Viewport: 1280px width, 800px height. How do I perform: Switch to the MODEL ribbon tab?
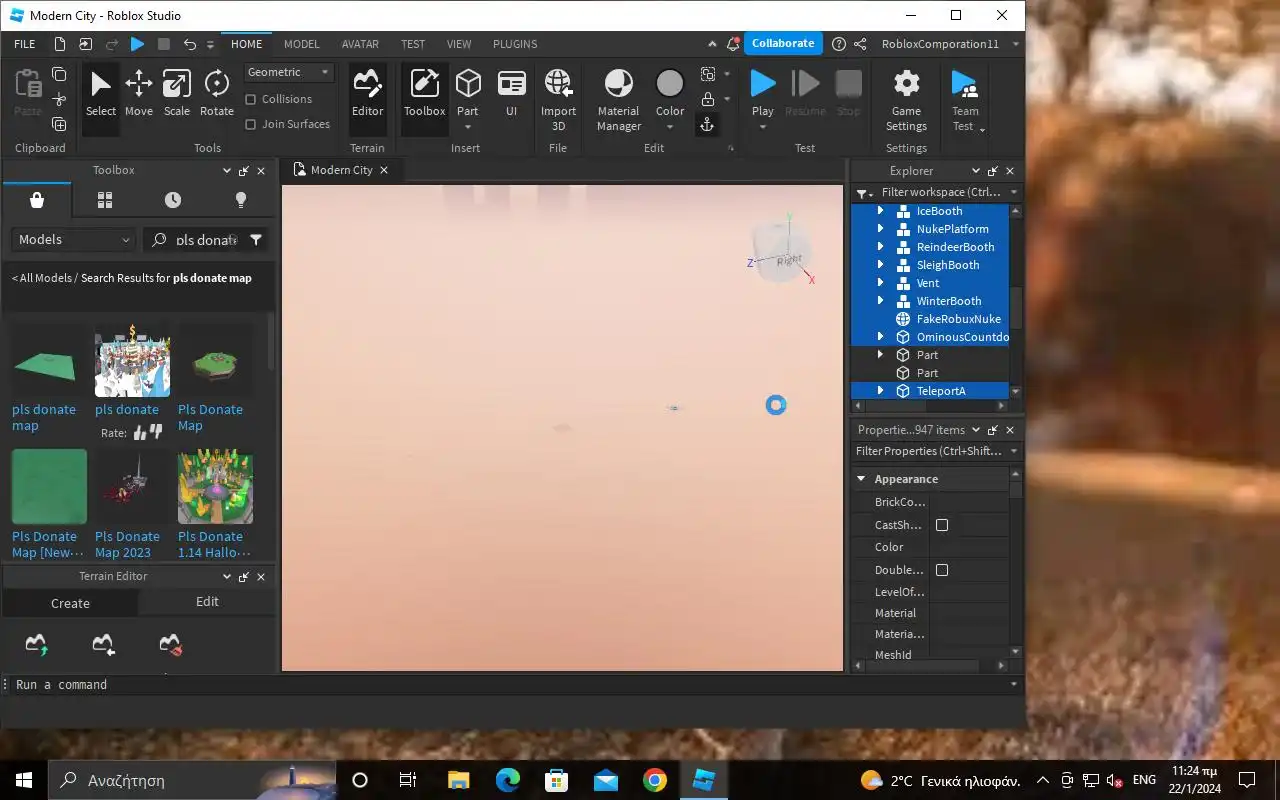pyautogui.click(x=301, y=44)
